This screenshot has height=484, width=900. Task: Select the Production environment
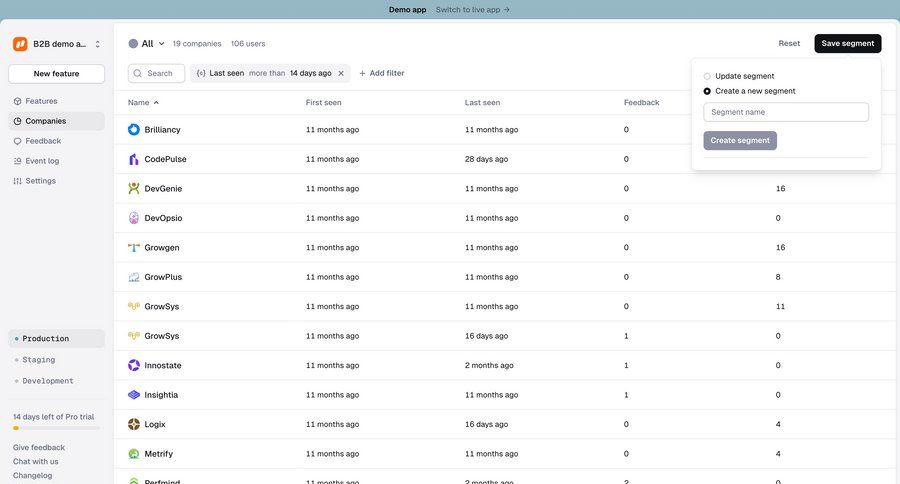pos(56,339)
